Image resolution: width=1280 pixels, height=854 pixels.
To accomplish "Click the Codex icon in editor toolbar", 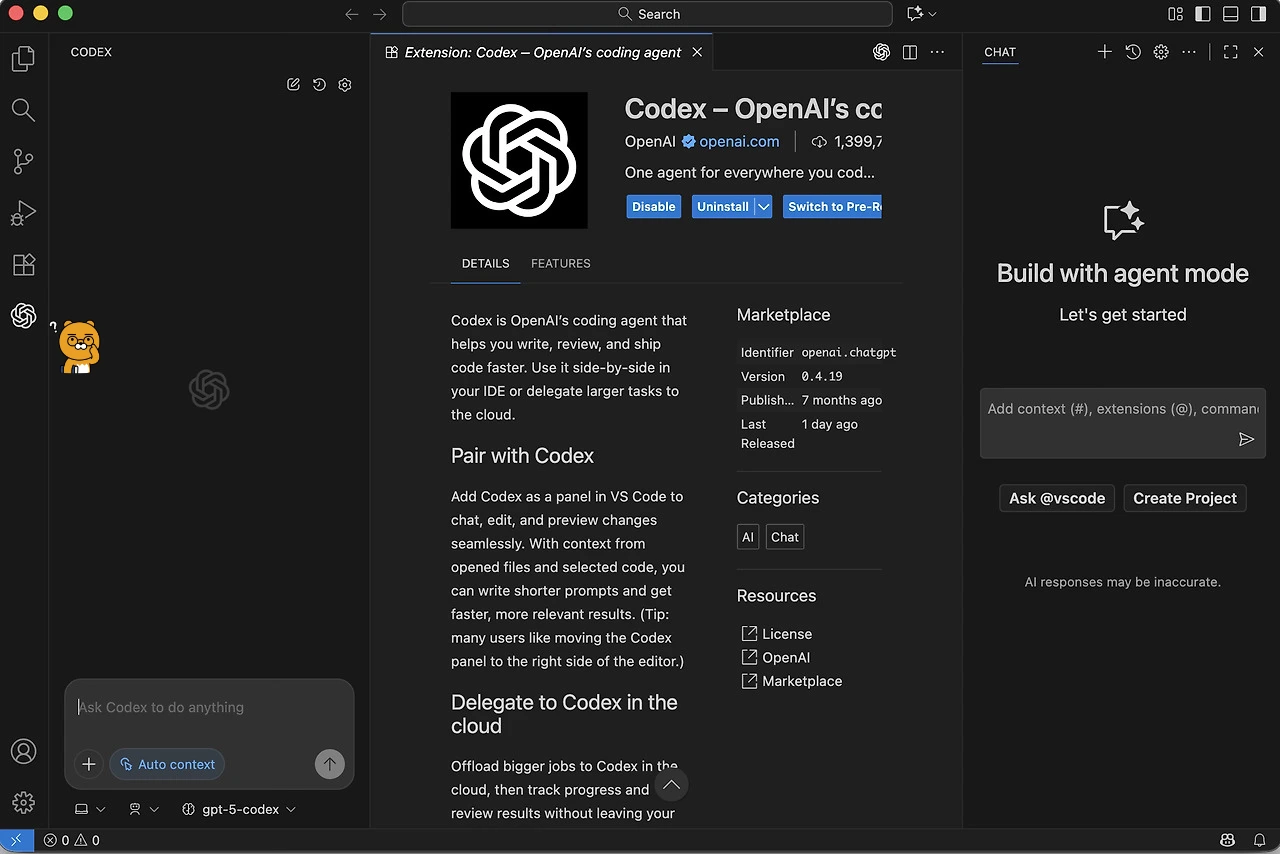I will point(881,52).
